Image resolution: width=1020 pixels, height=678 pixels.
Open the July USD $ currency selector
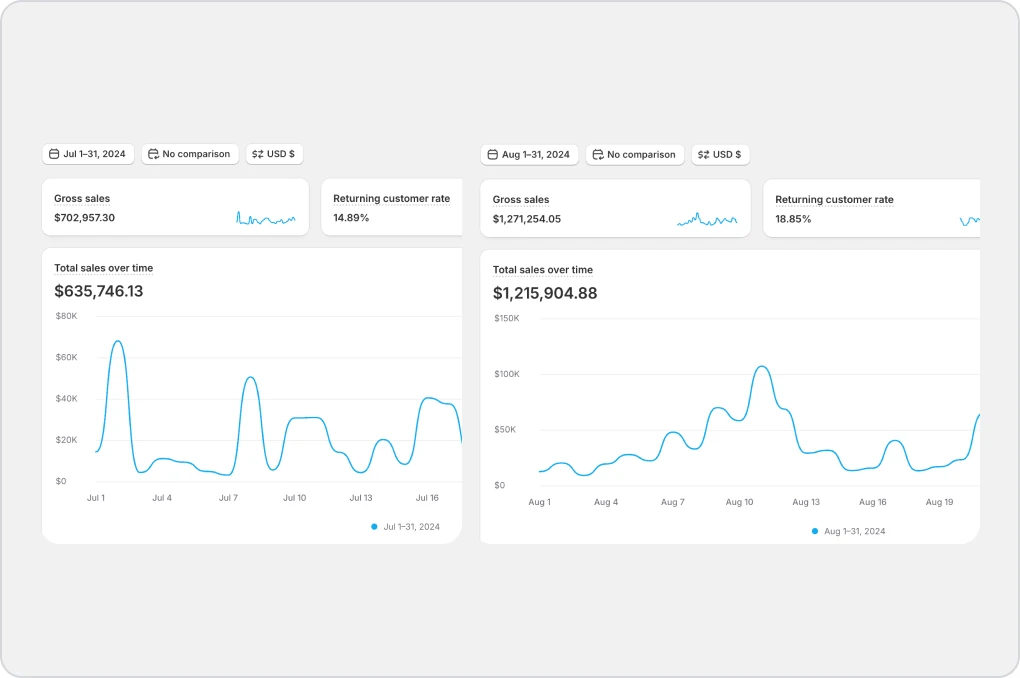click(x=275, y=154)
